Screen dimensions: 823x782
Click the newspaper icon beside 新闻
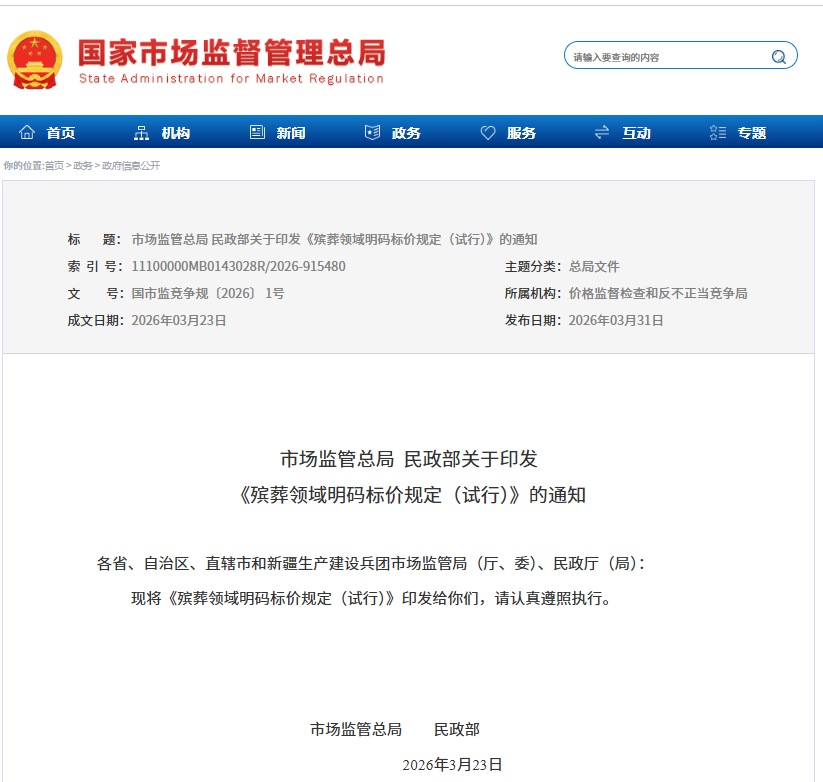[x=257, y=133]
